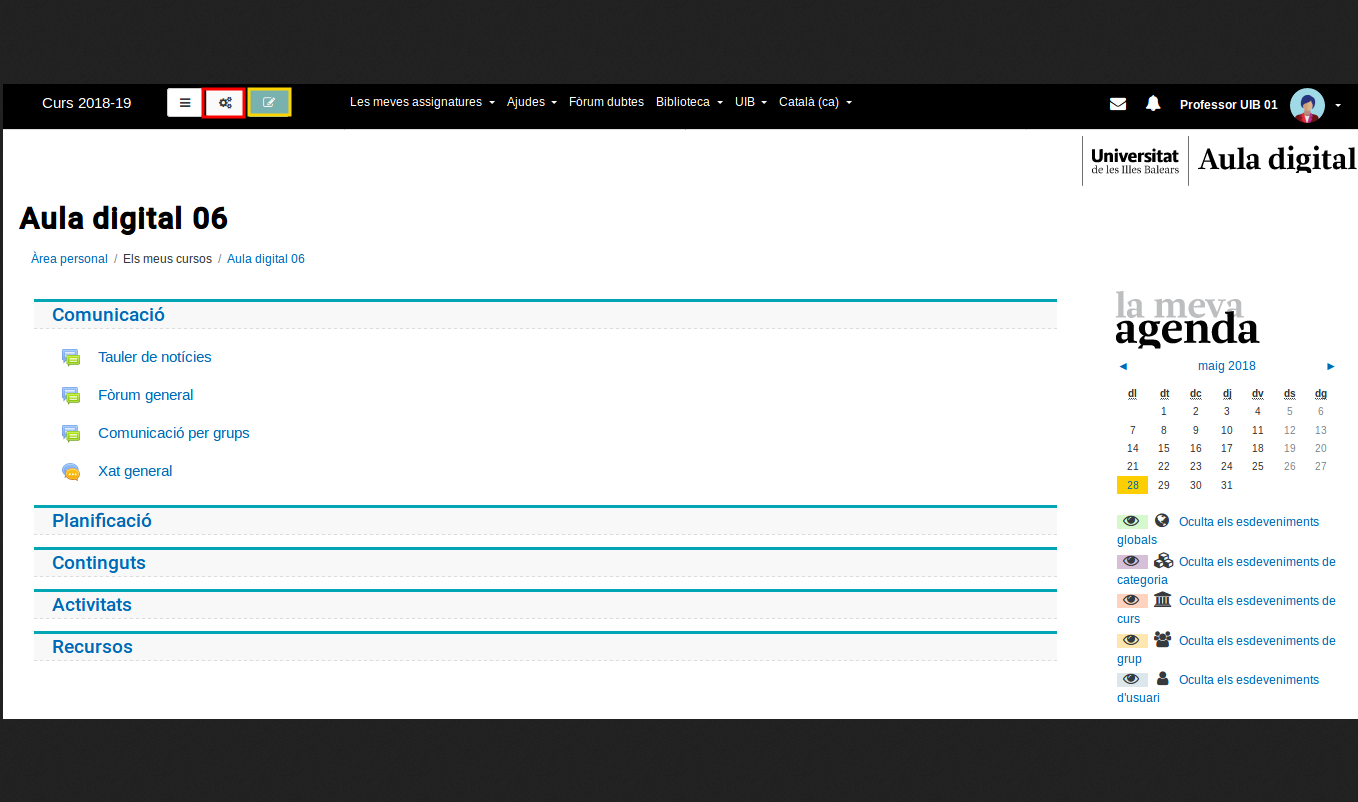Viewport: 1358px width, 802px height.
Task: Expand the user menu arrow beside avatar
Action: click(x=1338, y=105)
